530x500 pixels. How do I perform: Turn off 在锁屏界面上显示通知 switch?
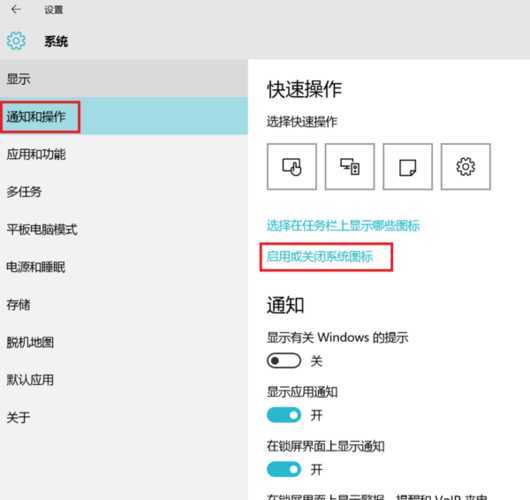point(284,469)
